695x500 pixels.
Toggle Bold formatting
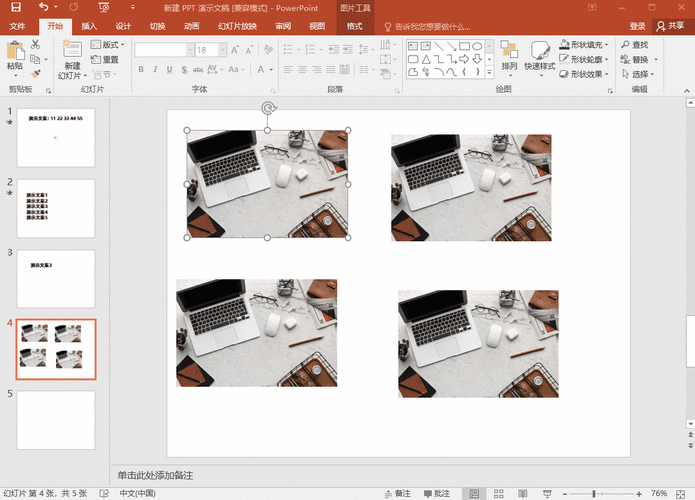(x=141, y=70)
